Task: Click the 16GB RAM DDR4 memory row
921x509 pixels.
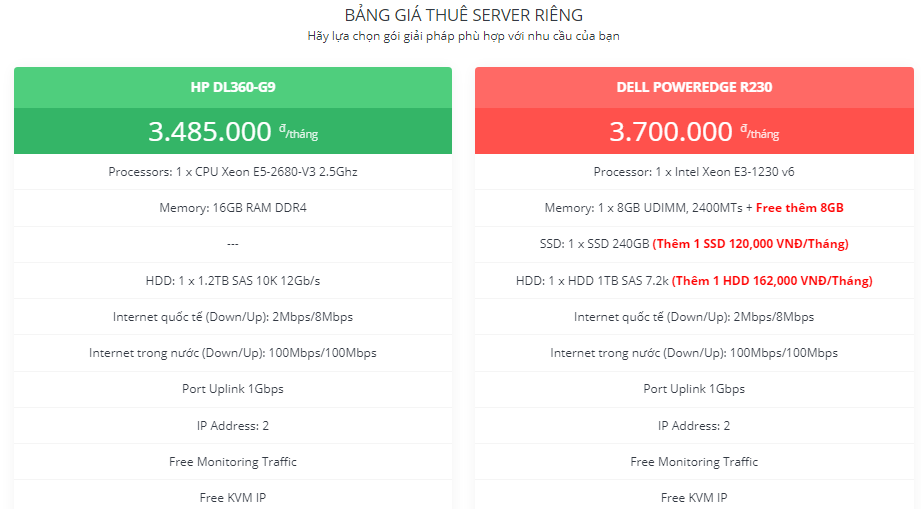Action: (233, 208)
